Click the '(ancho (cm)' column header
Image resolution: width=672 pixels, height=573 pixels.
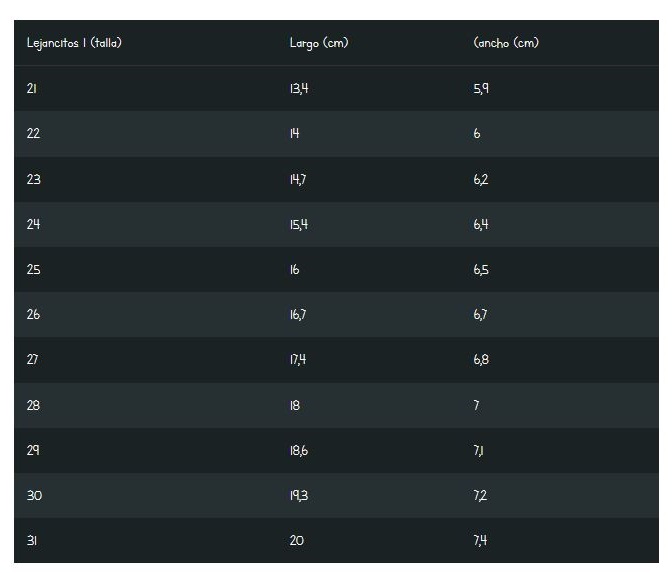click(506, 43)
